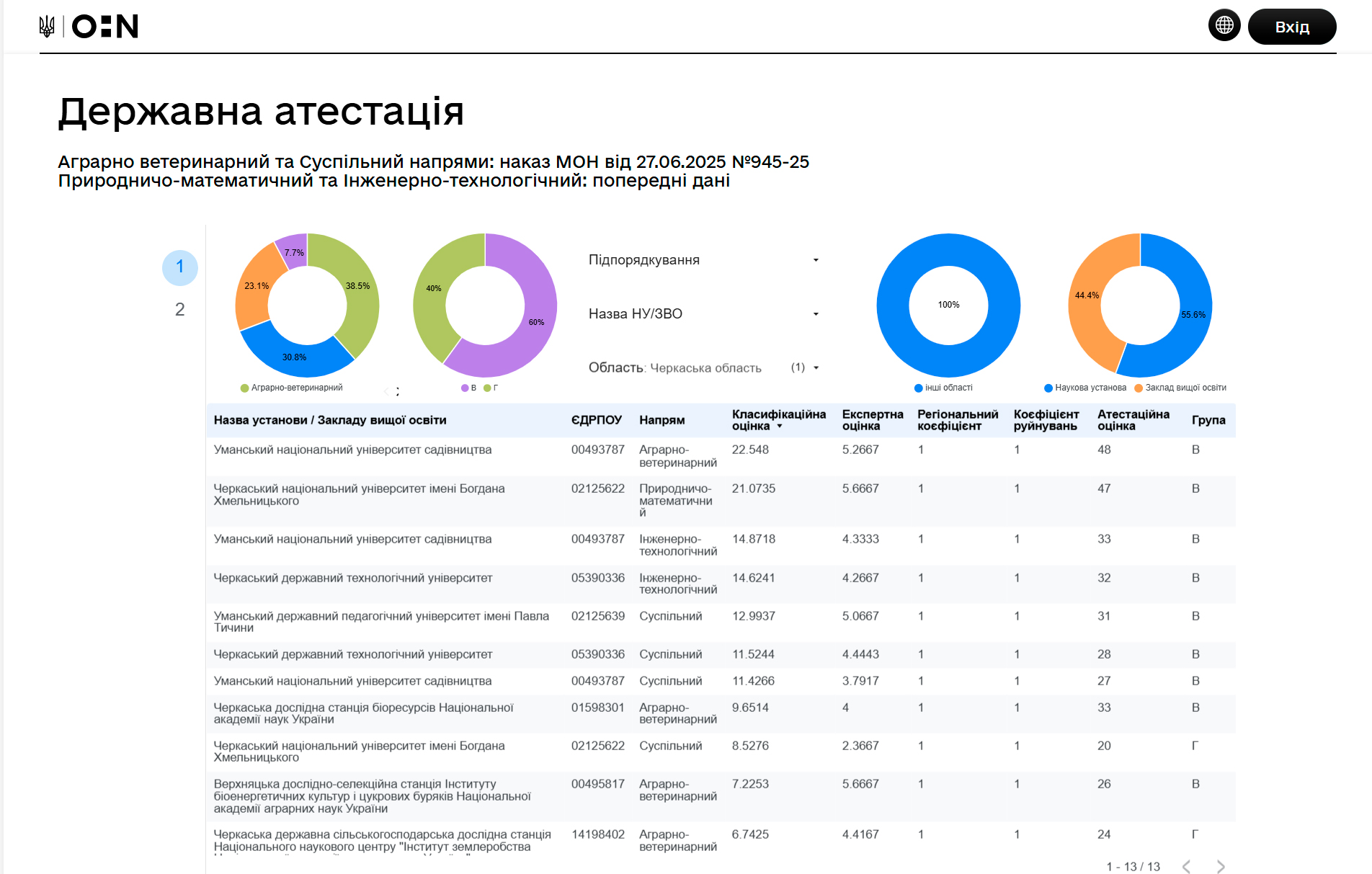Screen dimensions: 1372x874
Task: Open the 'Область' region filter dropdown
Action: (x=816, y=368)
